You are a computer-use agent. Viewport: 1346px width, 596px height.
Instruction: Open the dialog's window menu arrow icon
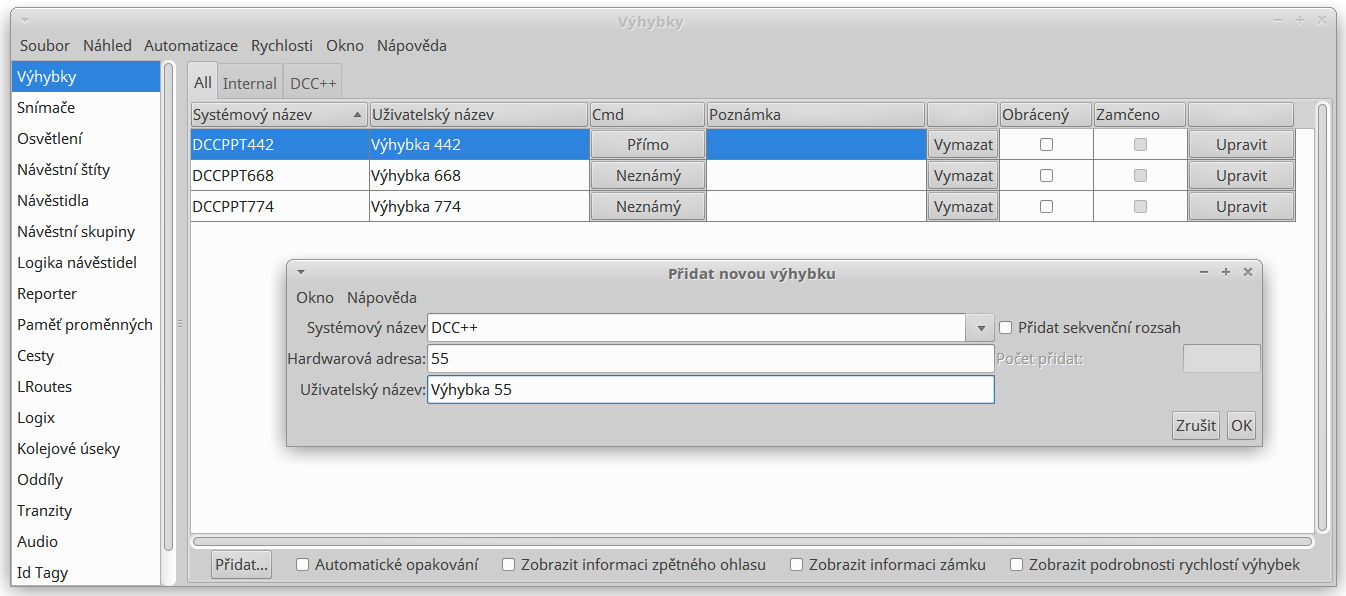click(301, 272)
